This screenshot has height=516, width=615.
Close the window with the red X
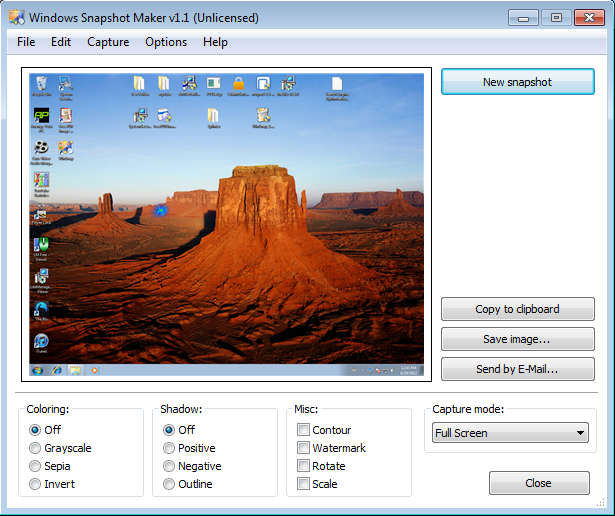589,18
